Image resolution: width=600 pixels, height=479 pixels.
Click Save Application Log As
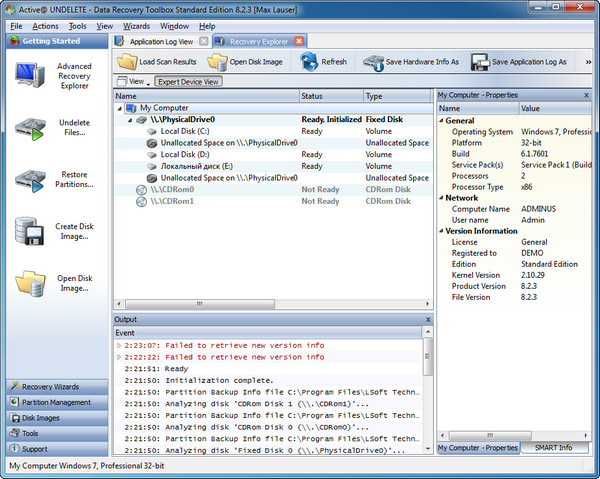pyautogui.click(x=521, y=62)
